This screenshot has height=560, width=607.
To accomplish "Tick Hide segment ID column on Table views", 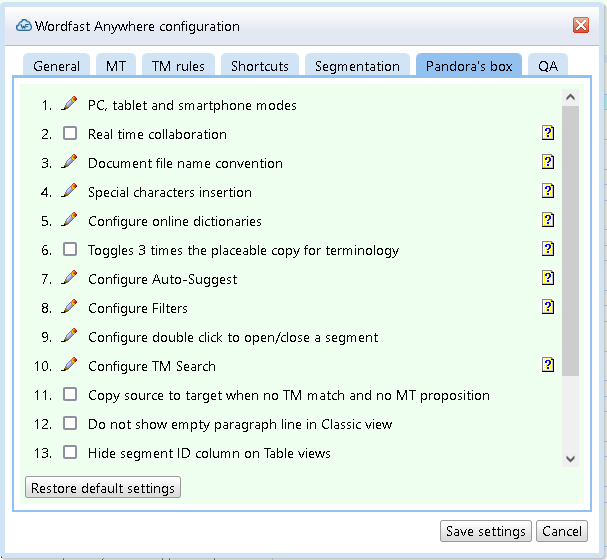I will [70, 452].
